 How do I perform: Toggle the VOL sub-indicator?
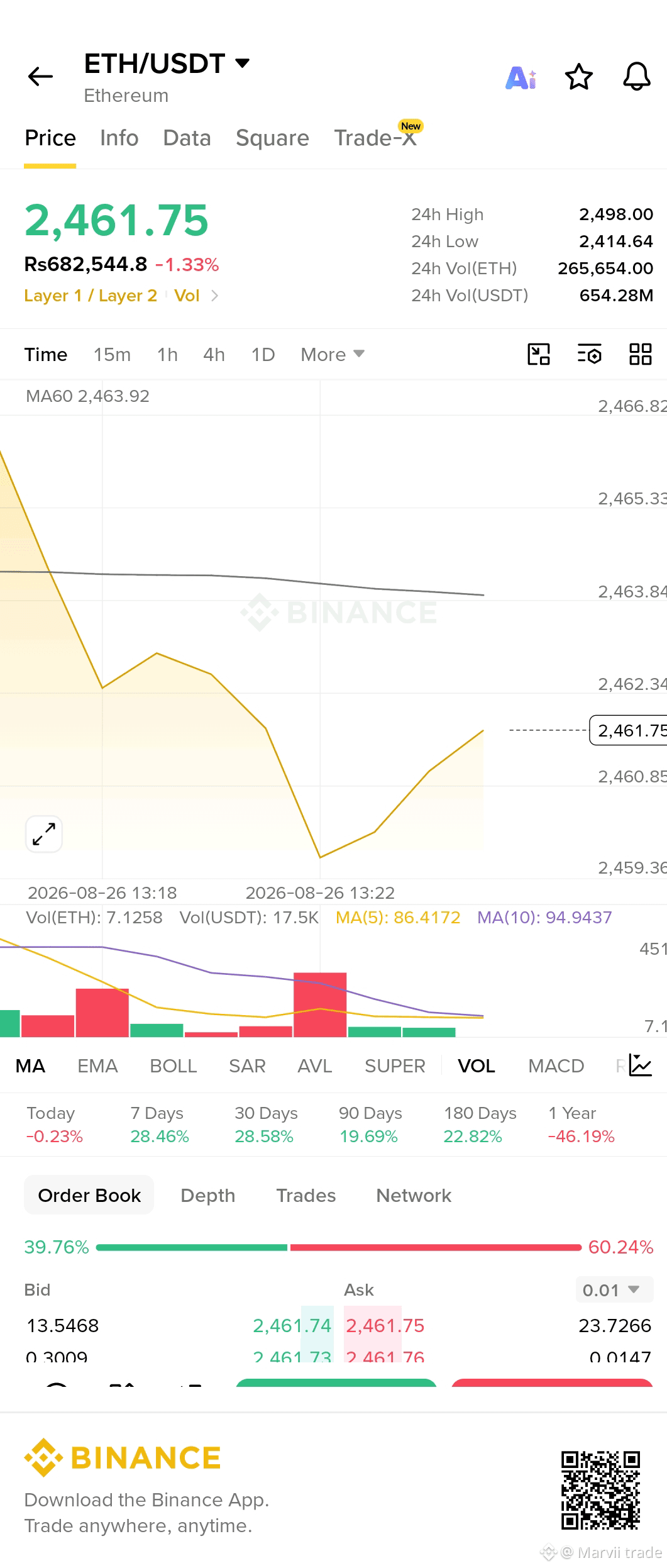point(477,1065)
